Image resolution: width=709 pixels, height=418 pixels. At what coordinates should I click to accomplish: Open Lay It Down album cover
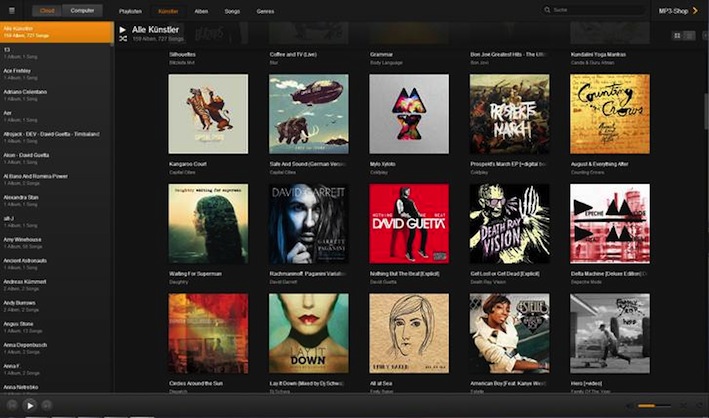coord(308,333)
